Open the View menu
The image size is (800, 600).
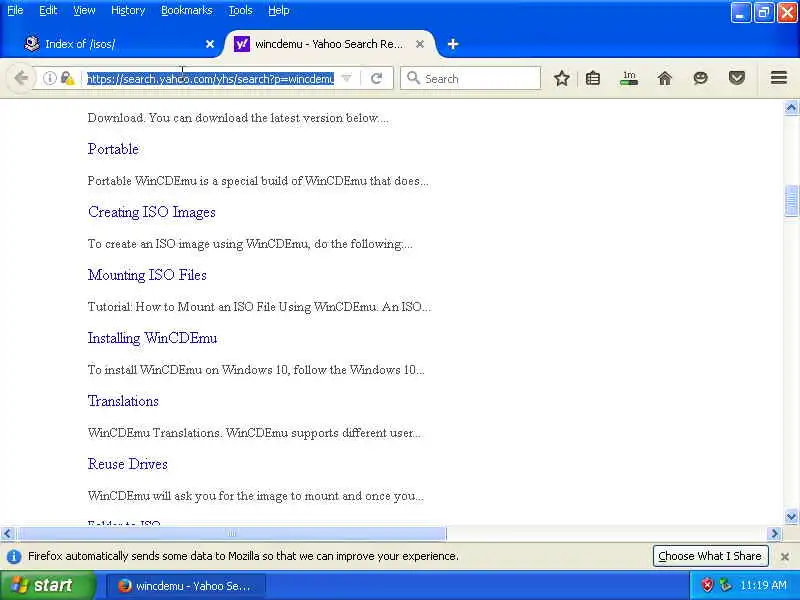[x=84, y=10]
